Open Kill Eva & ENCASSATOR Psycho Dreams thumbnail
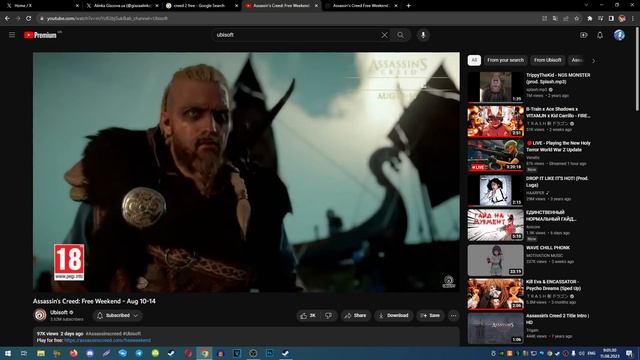This screenshot has height=360, width=640. coord(496,294)
